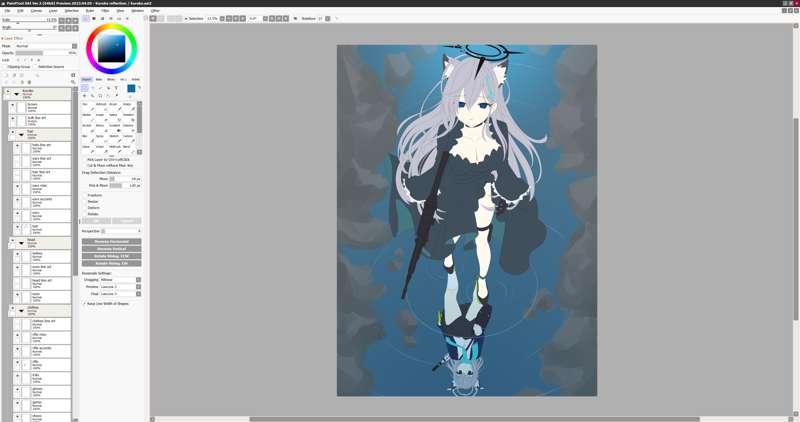Select the Deform transform option
800x422 pixels.
pyautogui.click(x=91, y=208)
